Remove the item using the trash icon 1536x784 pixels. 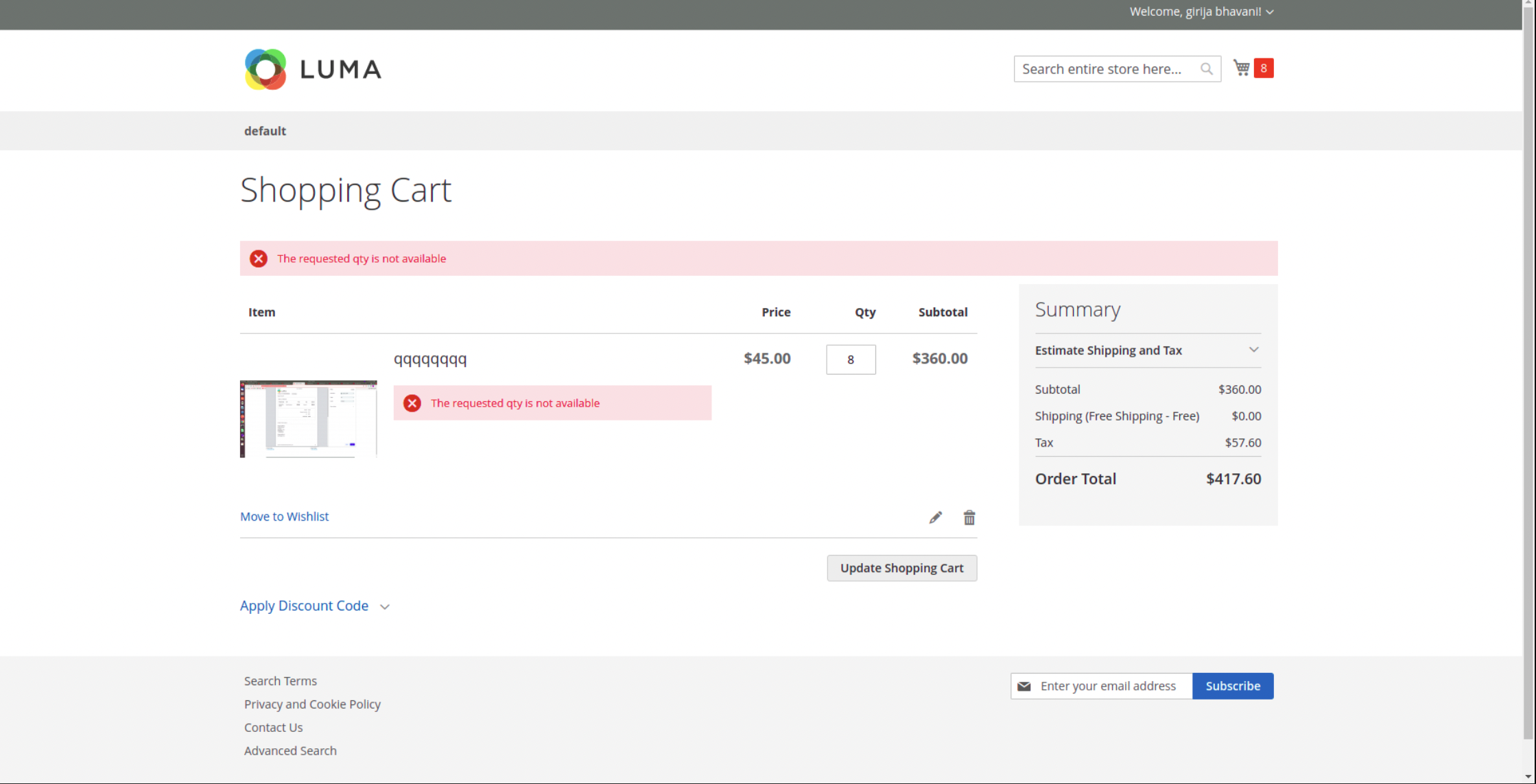coord(969,517)
